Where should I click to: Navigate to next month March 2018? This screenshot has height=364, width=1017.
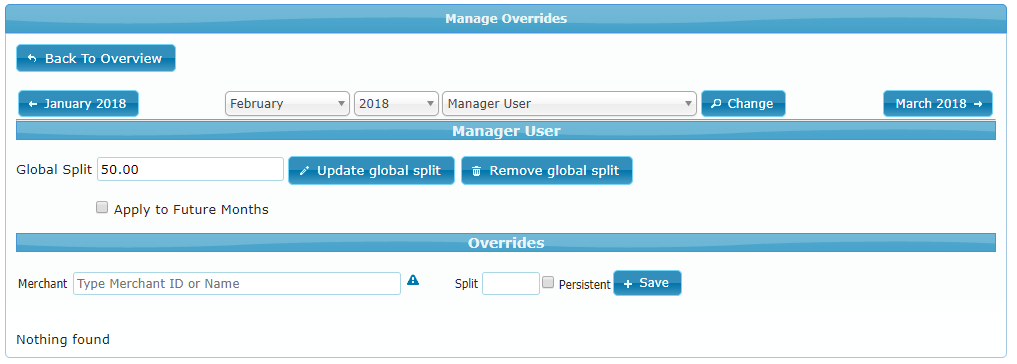pyautogui.click(x=938, y=104)
